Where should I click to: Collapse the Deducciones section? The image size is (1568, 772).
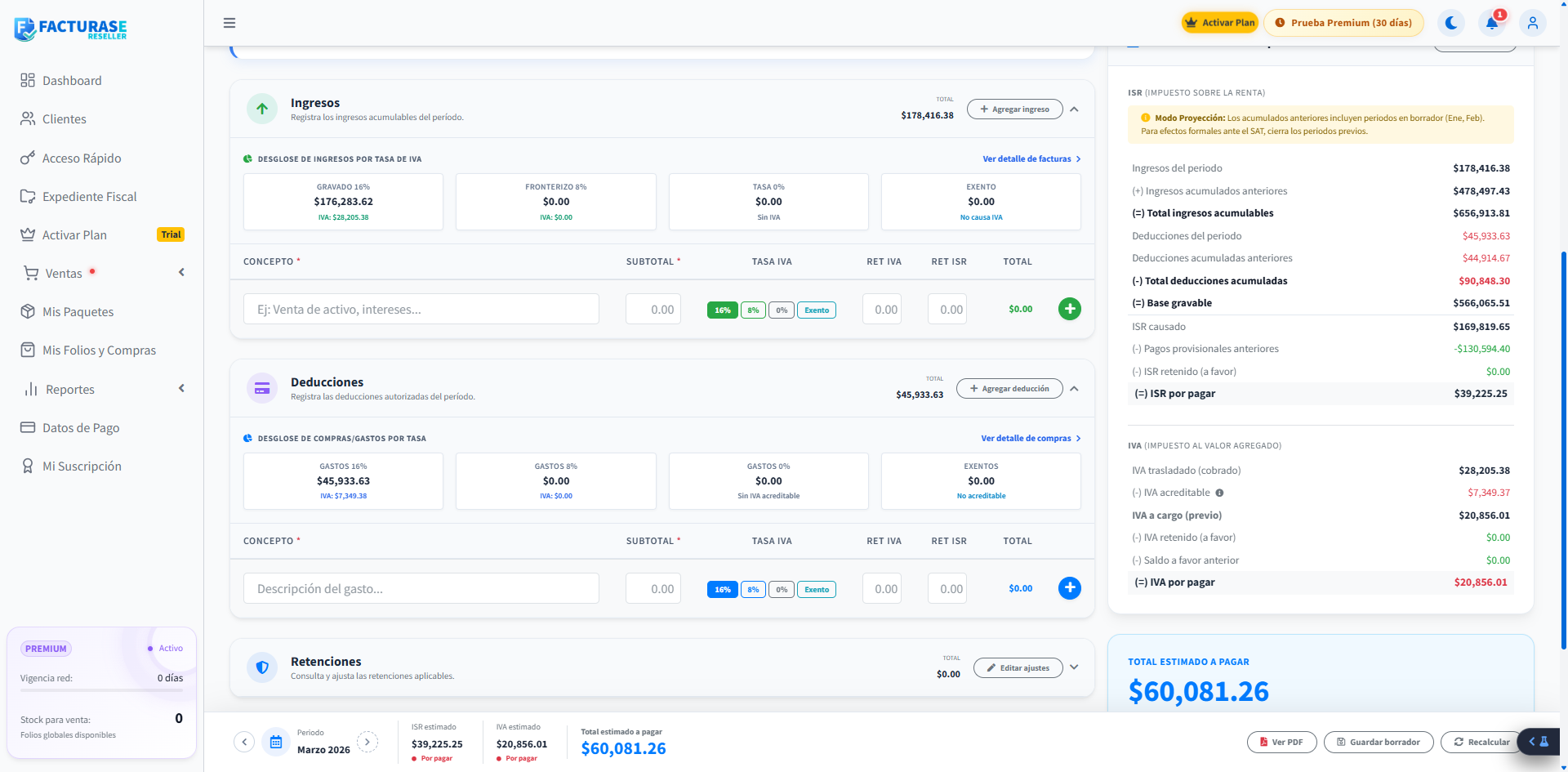pyautogui.click(x=1075, y=389)
